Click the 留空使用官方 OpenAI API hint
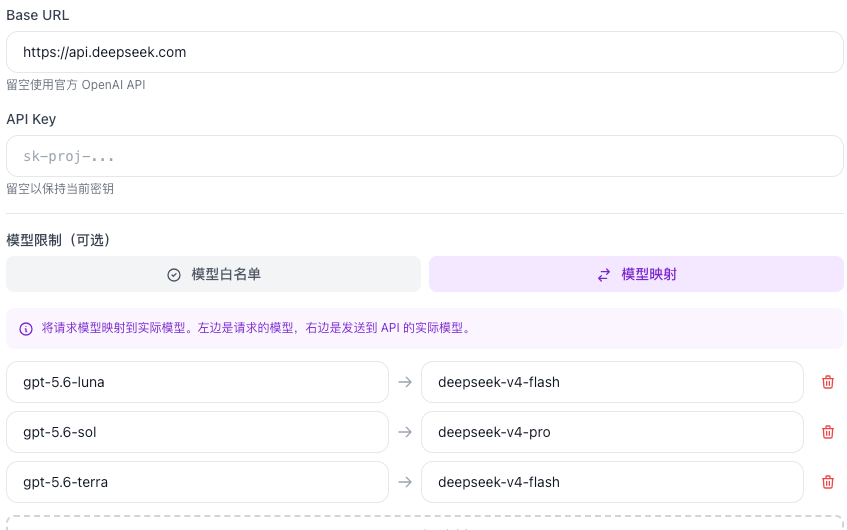Screen dimensions: 847x530 [x=76, y=85]
